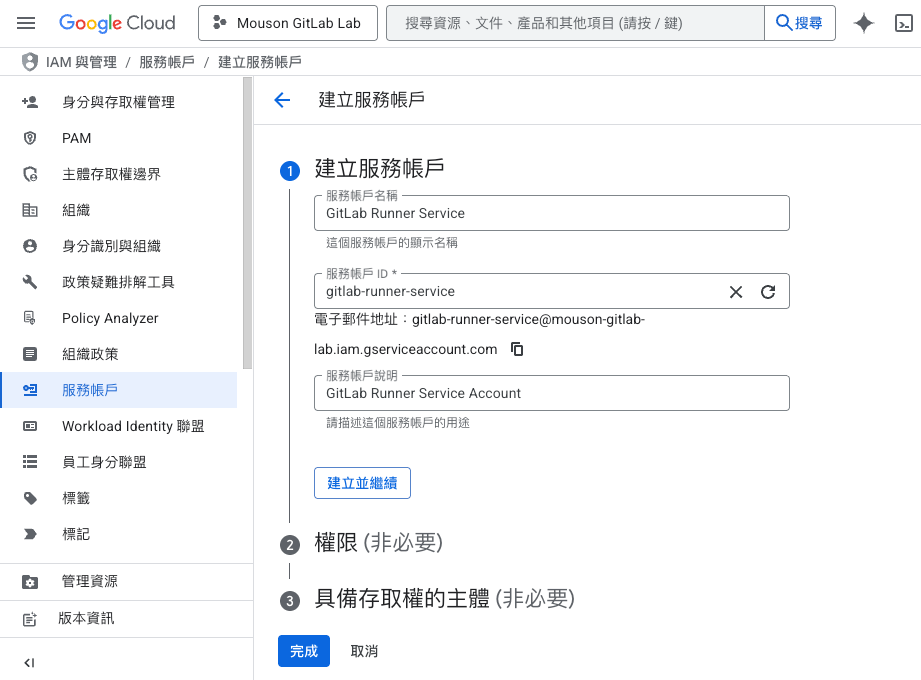Open the Mouson GitLab Lab project picker
The height and width of the screenshot is (680, 921).
point(288,23)
